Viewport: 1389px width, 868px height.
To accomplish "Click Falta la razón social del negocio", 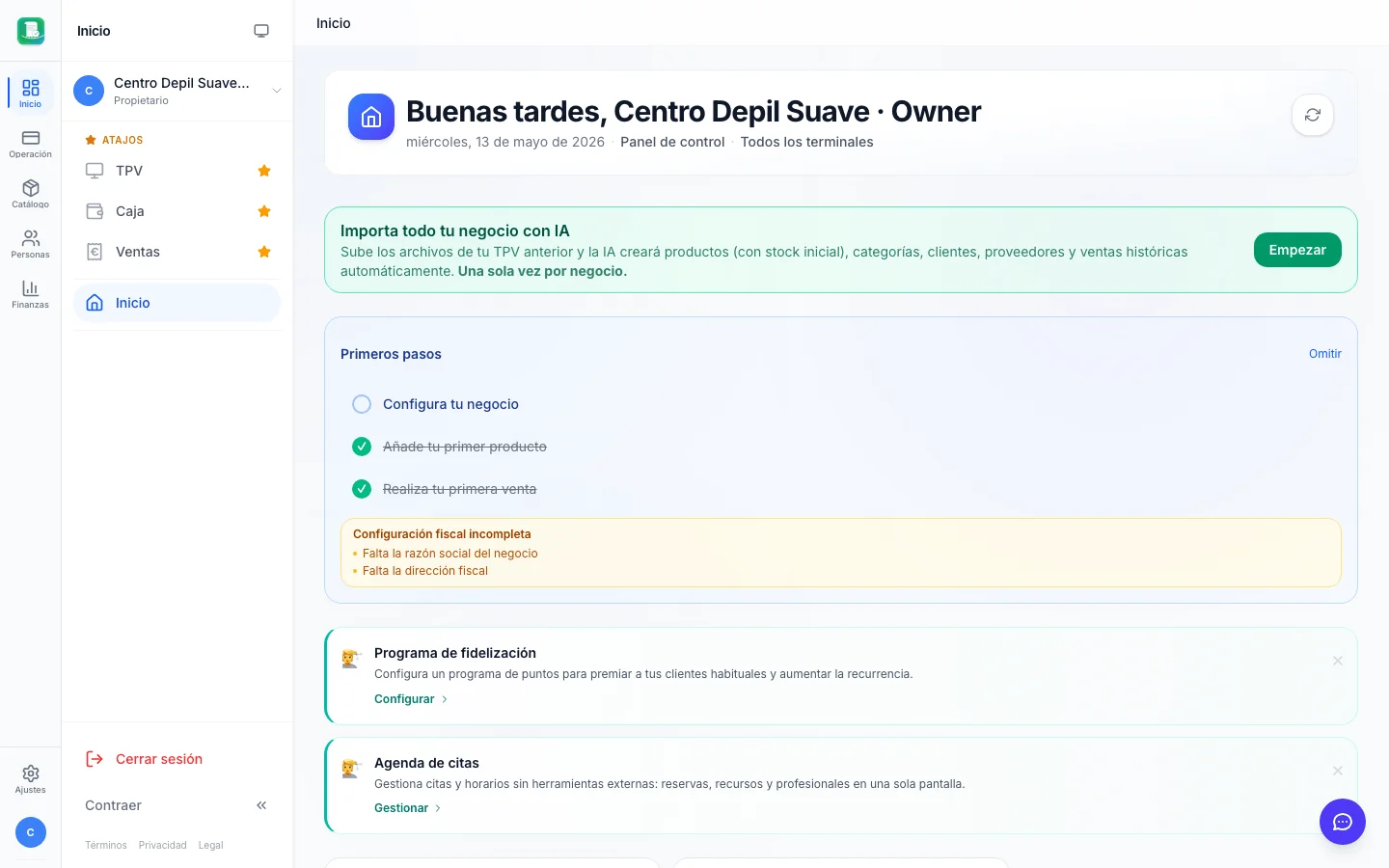I will point(450,554).
